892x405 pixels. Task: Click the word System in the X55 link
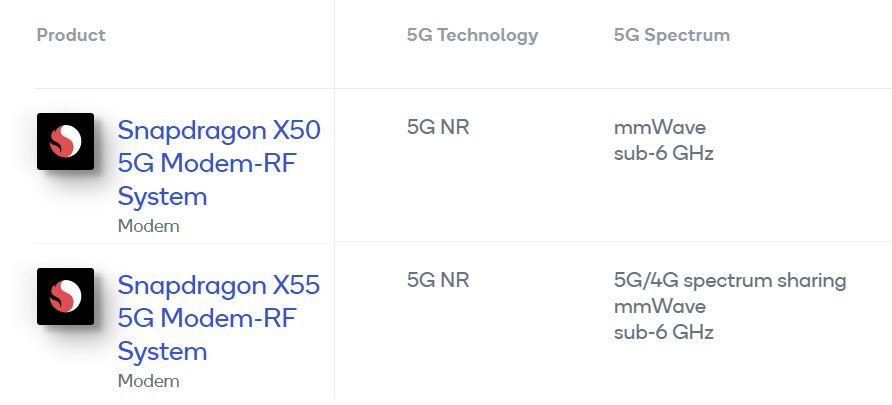pyautogui.click(x=162, y=352)
